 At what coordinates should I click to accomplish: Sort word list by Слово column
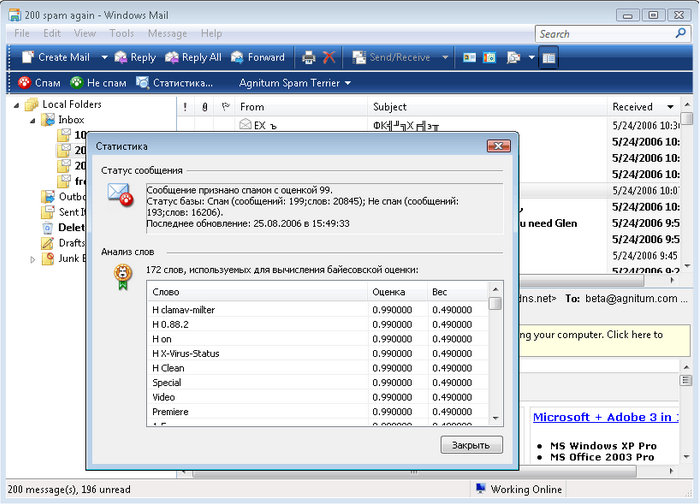257,292
